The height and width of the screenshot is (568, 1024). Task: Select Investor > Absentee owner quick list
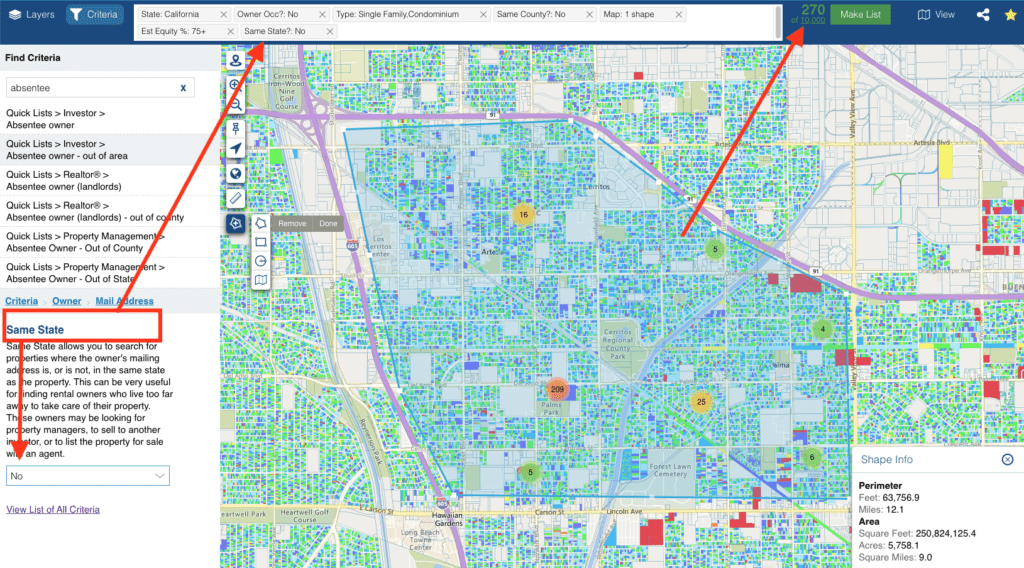pyautogui.click(x=110, y=119)
